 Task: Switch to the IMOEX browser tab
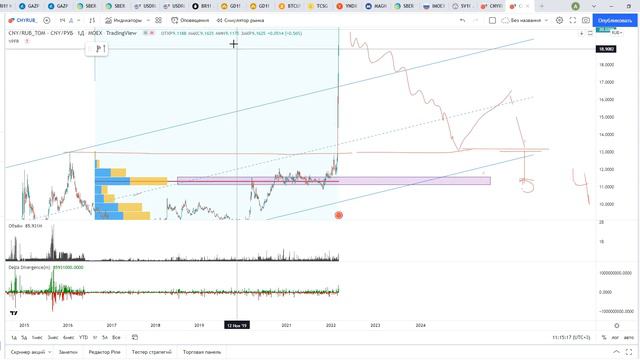434,6
